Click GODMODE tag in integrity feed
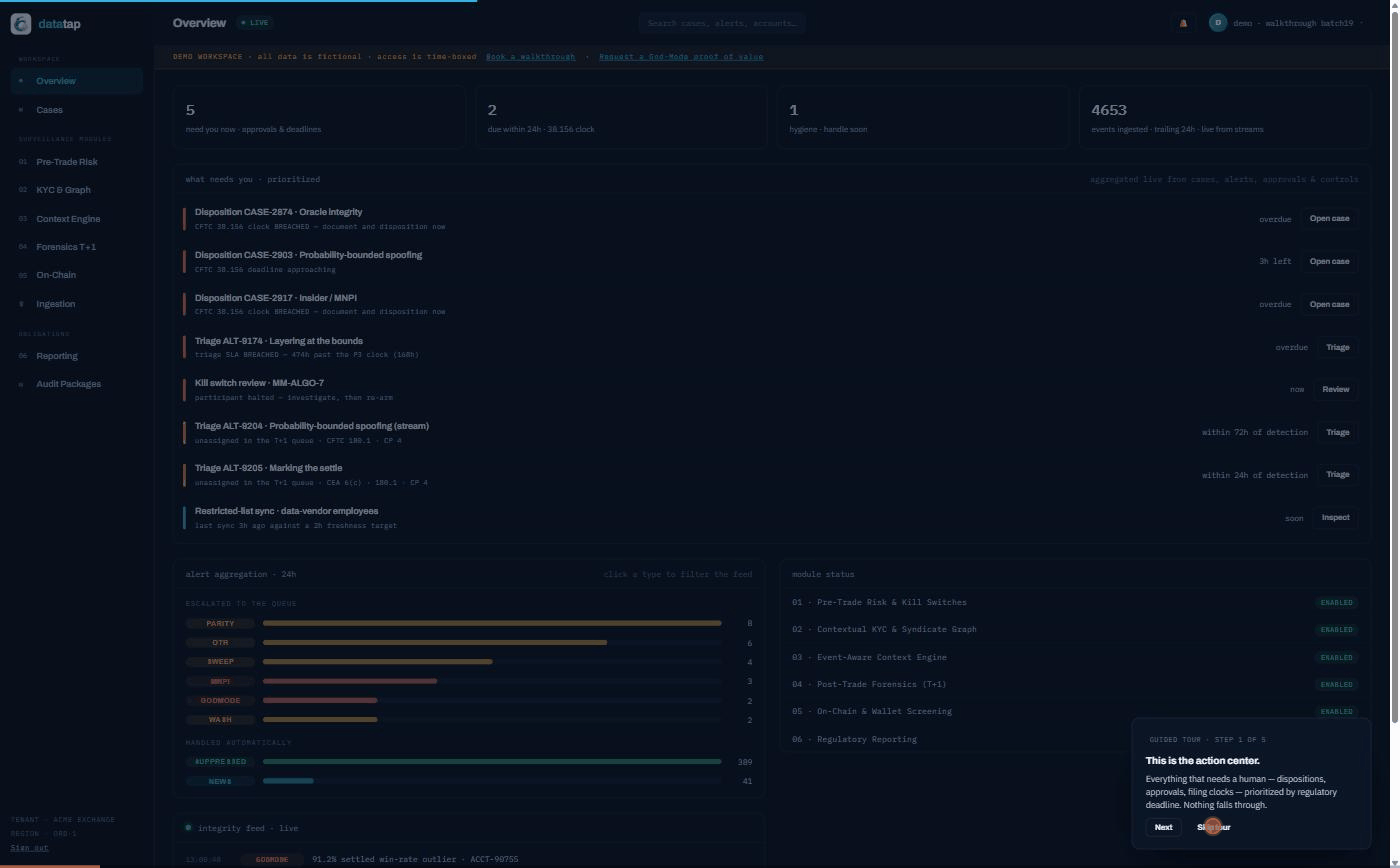1400x868 pixels. point(271,860)
